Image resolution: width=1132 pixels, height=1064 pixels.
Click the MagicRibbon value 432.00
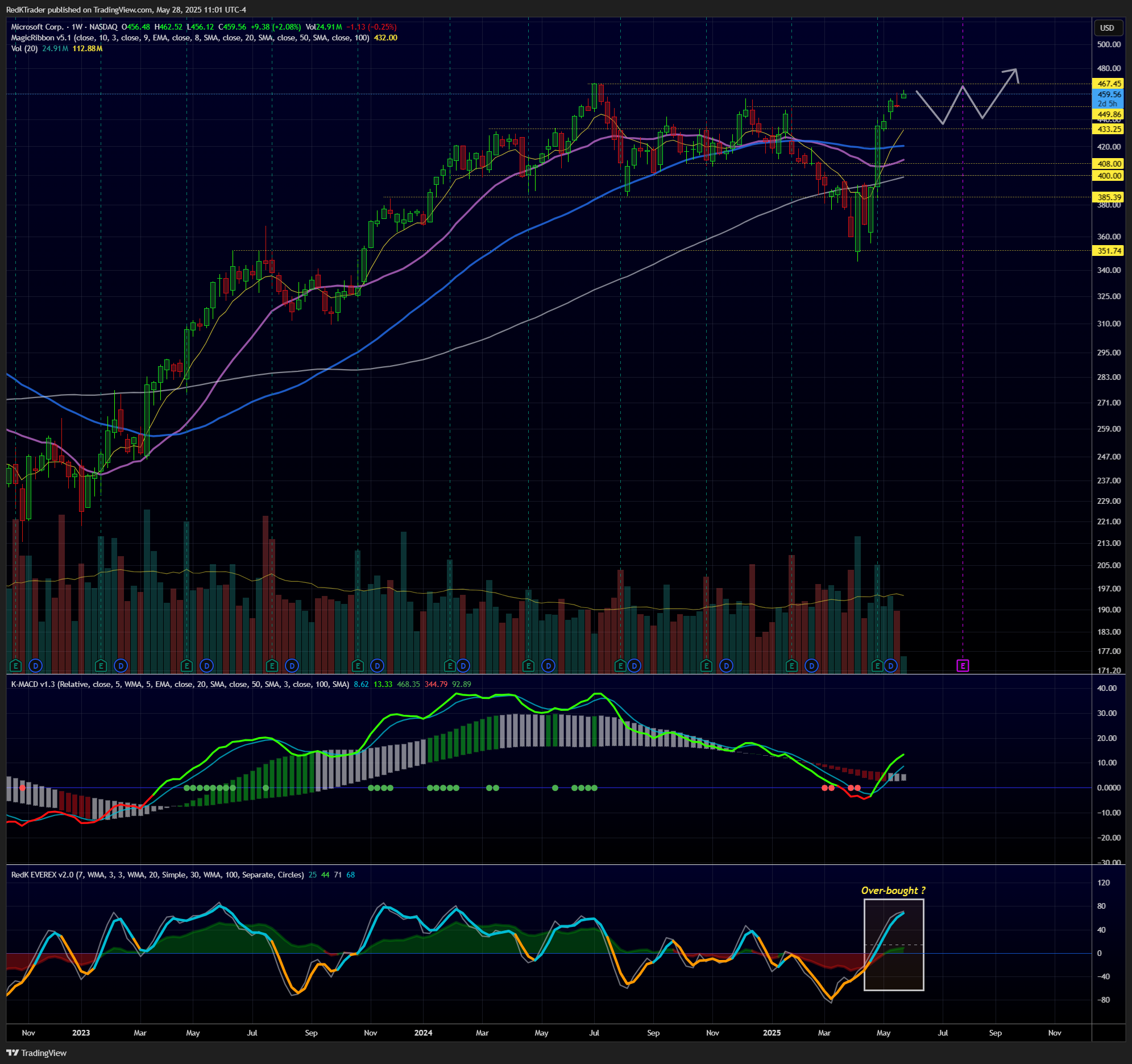pos(385,38)
